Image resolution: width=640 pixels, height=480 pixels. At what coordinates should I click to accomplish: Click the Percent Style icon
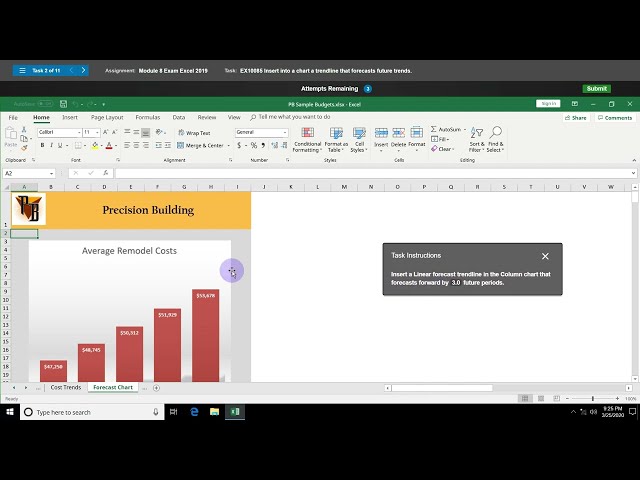254,145
